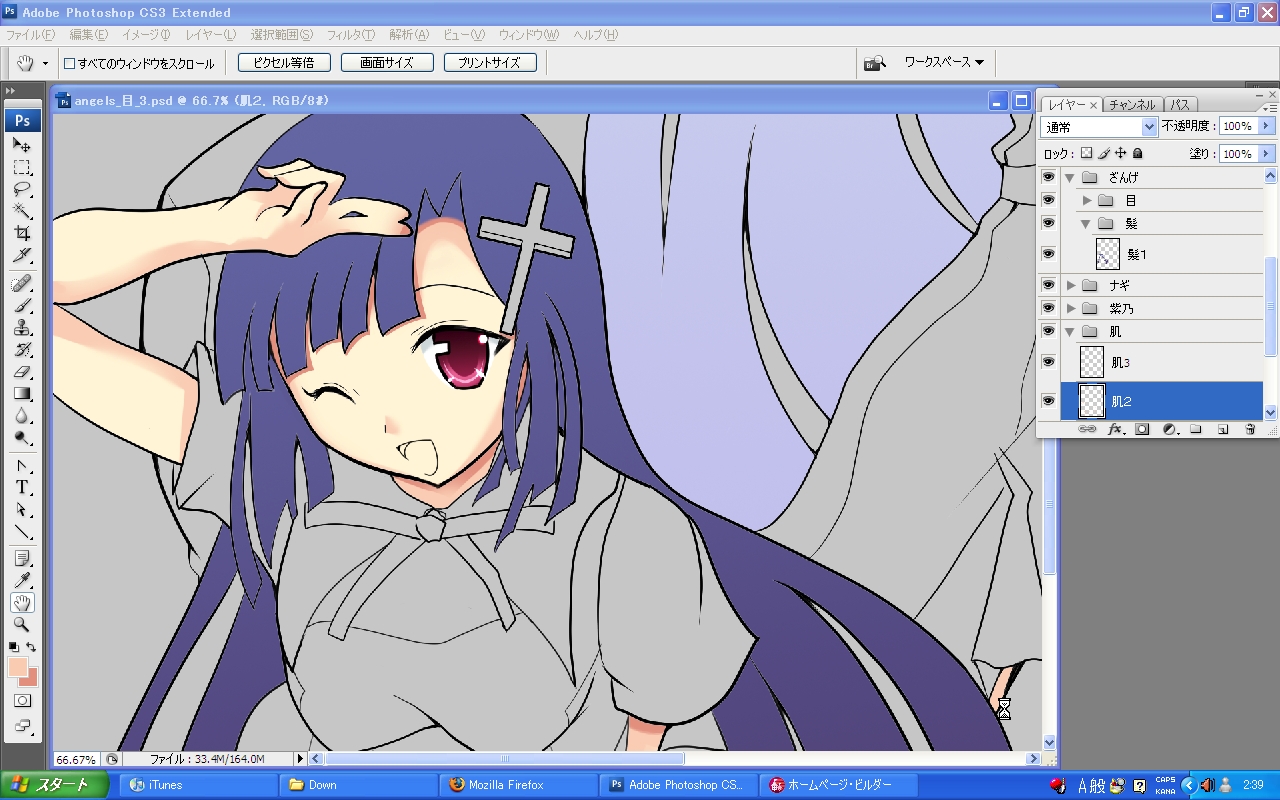This screenshot has height=800, width=1280.
Task: Open the ファイル menu
Action: (31, 35)
